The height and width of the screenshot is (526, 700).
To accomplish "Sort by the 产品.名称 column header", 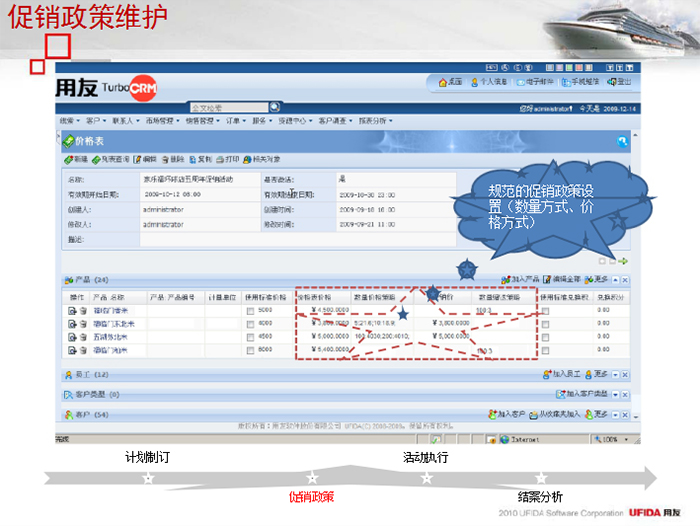I will (x=108, y=297).
